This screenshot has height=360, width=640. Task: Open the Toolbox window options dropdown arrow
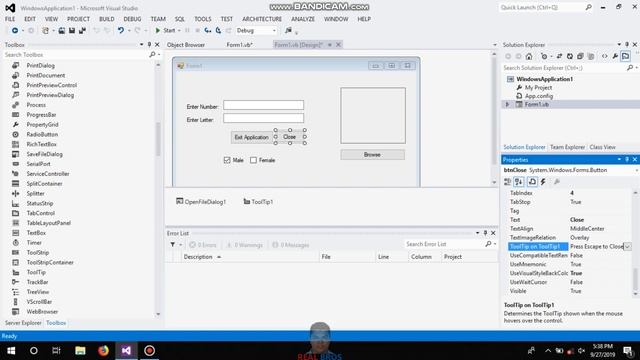pos(141,44)
